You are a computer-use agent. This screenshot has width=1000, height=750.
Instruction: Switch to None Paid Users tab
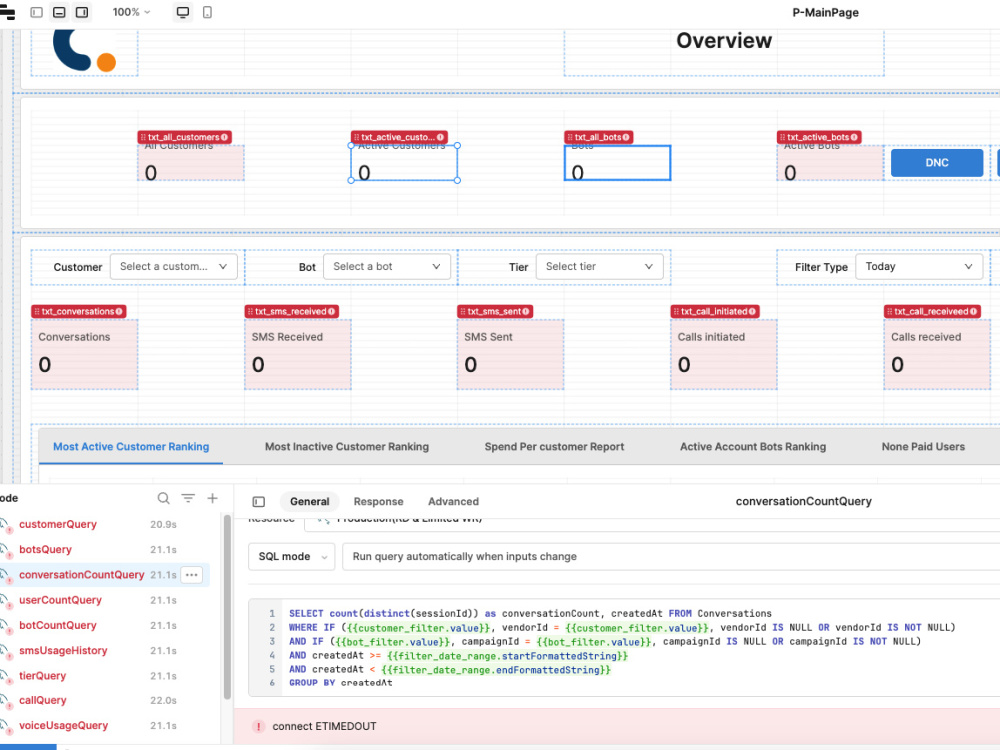coord(923,446)
